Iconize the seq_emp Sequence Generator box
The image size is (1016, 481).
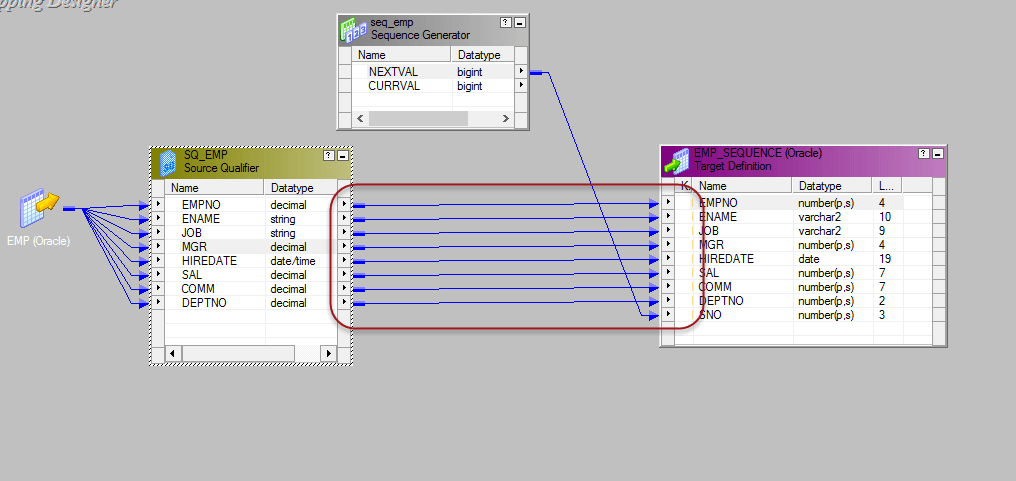pos(519,24)
